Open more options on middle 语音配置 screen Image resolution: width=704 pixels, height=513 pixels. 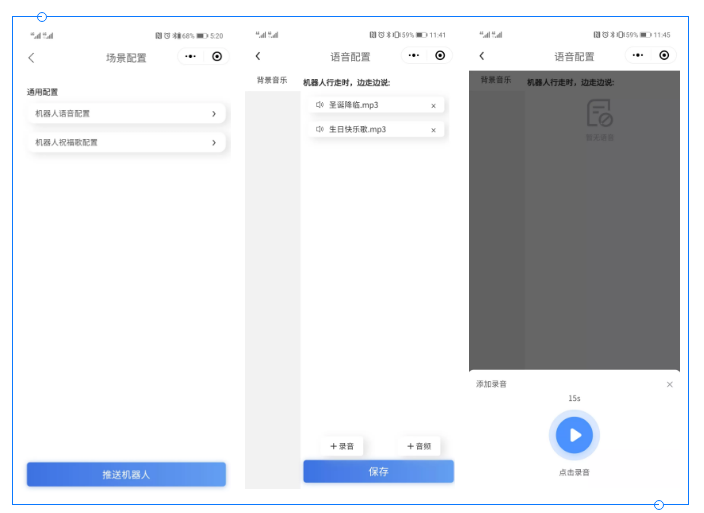click(414, 56)
